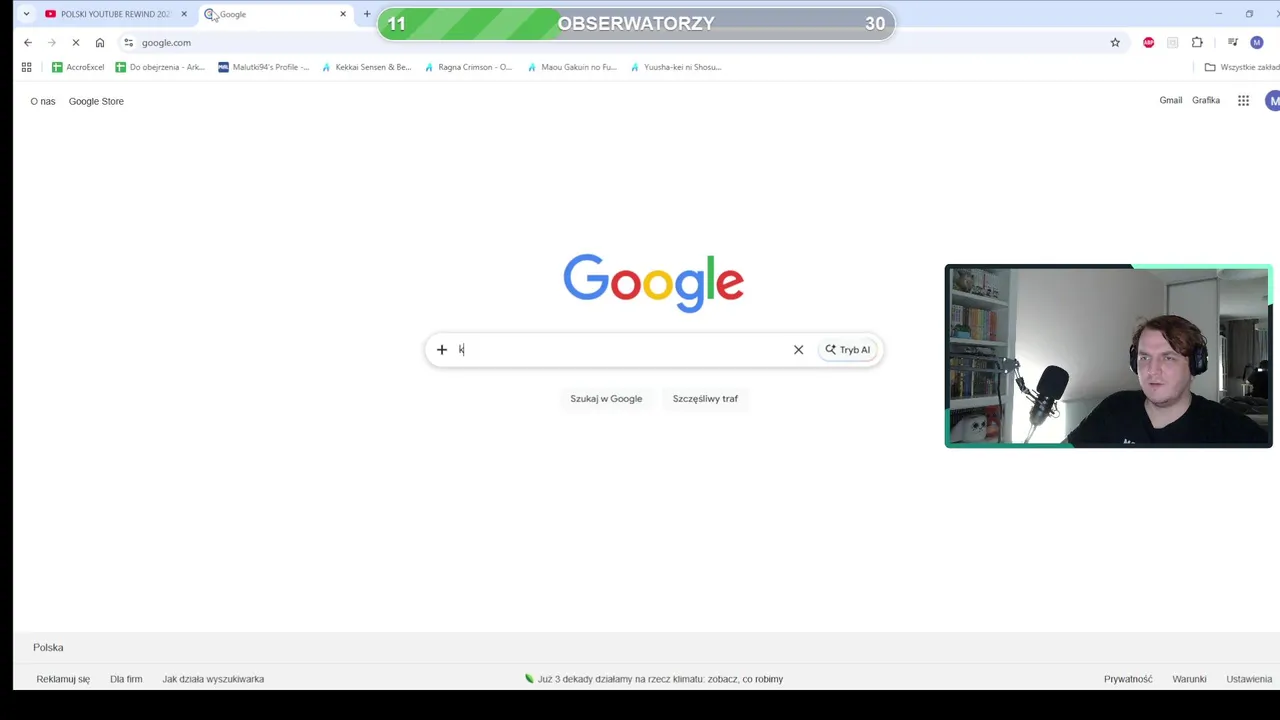The height and width of the screenshot is (720, 1280).
Task: Open the Yuusha-kei ni Shosu bookmark
Action: pos(675,67)
